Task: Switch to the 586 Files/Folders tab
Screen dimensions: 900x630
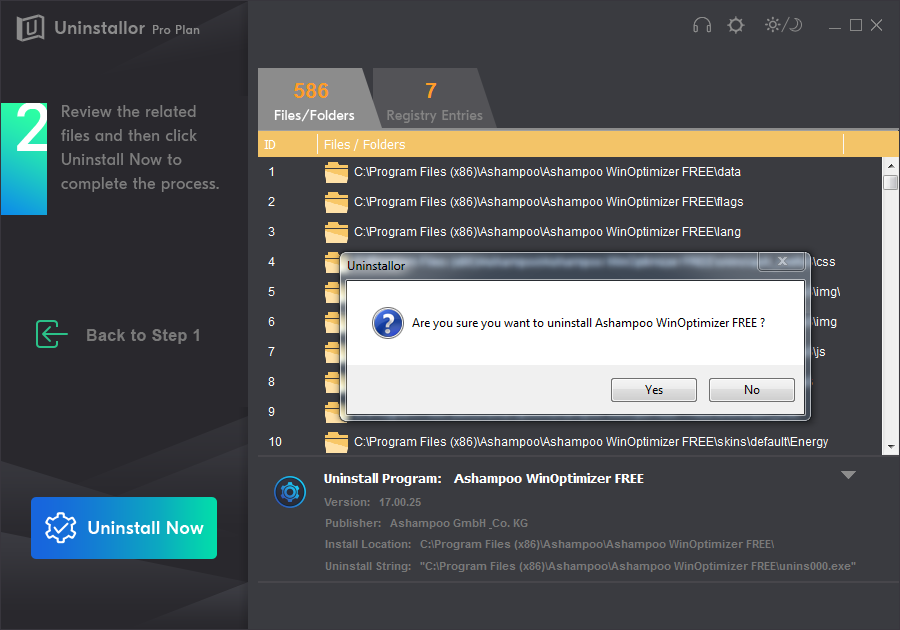Action: 314,99
